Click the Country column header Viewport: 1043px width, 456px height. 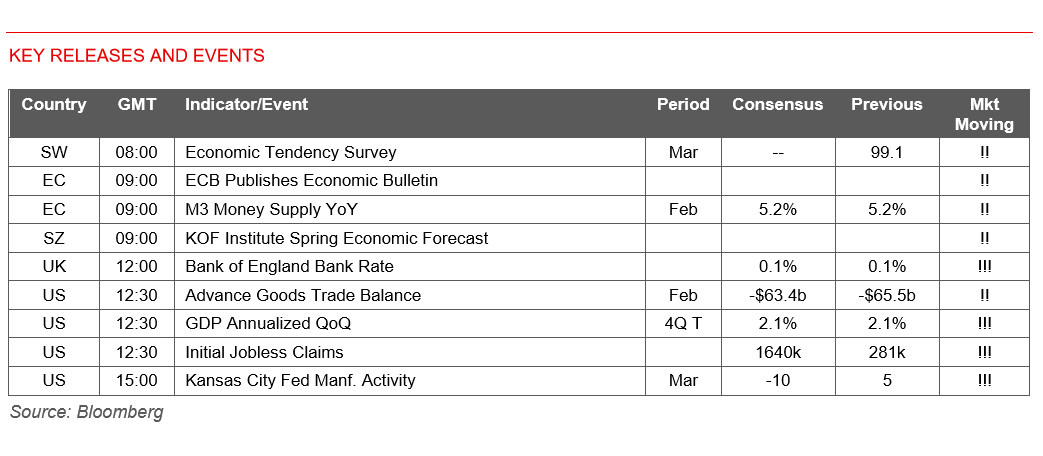click(54, 105)
